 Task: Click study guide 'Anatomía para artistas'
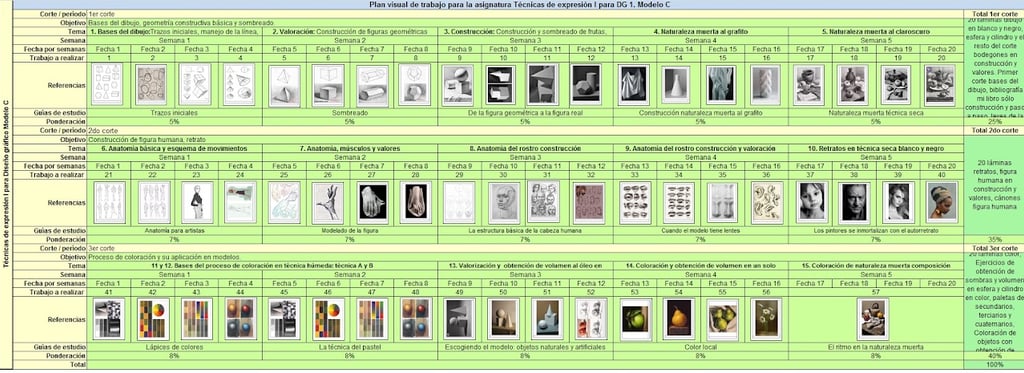pyautogui.click(x=174, y=231)
